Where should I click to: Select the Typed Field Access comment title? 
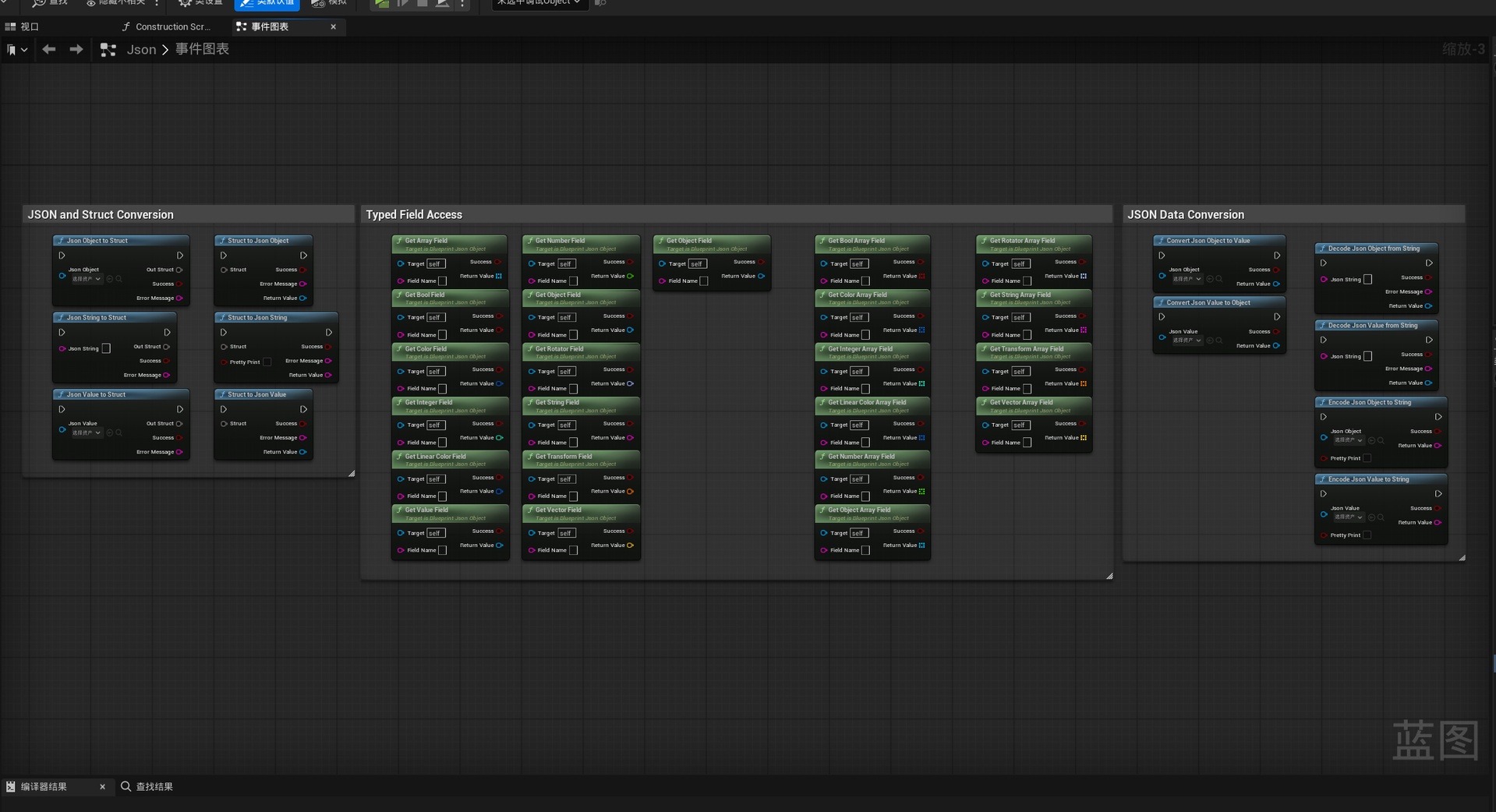(x=414, y=215)
